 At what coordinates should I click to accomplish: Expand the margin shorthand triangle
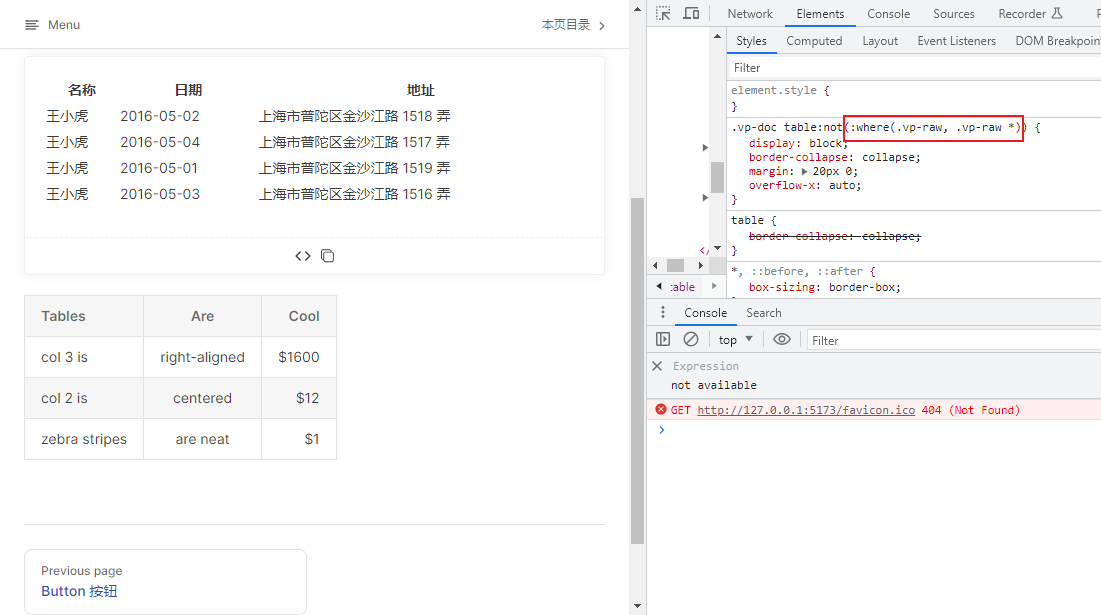point(805,171)
